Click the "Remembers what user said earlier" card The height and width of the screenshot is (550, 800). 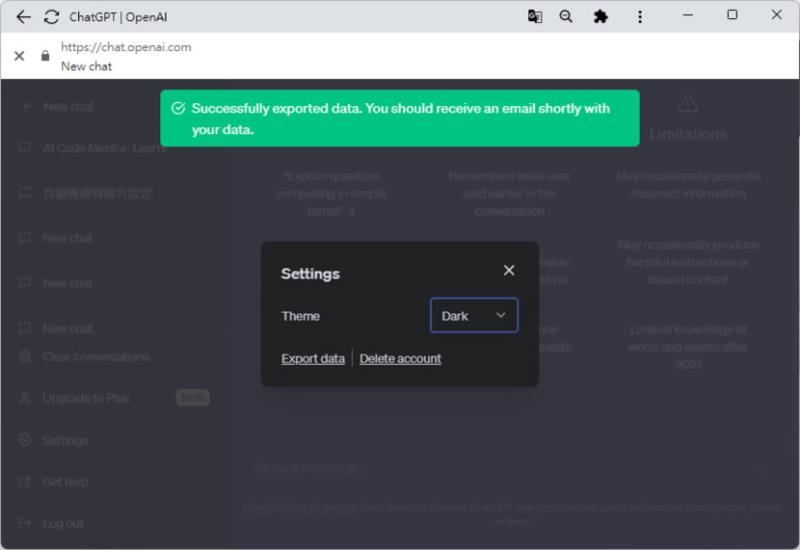click(509, 193)
